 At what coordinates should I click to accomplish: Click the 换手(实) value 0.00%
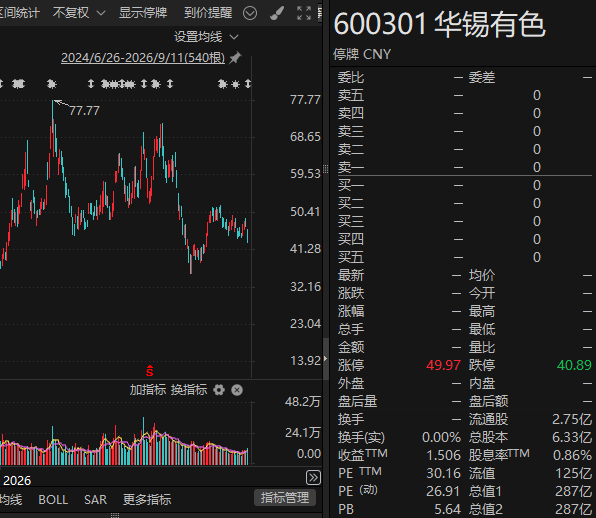click(x=441, y=437)
